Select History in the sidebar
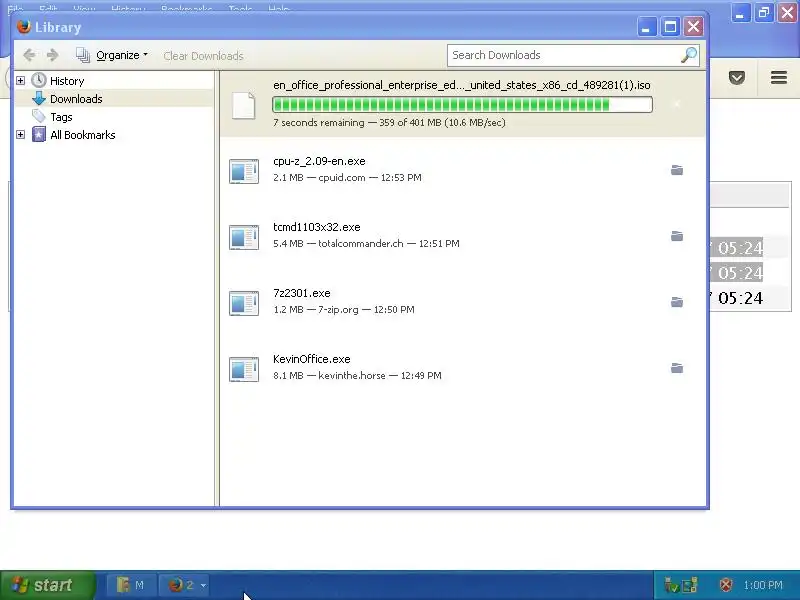 click(x=67, y=81)
